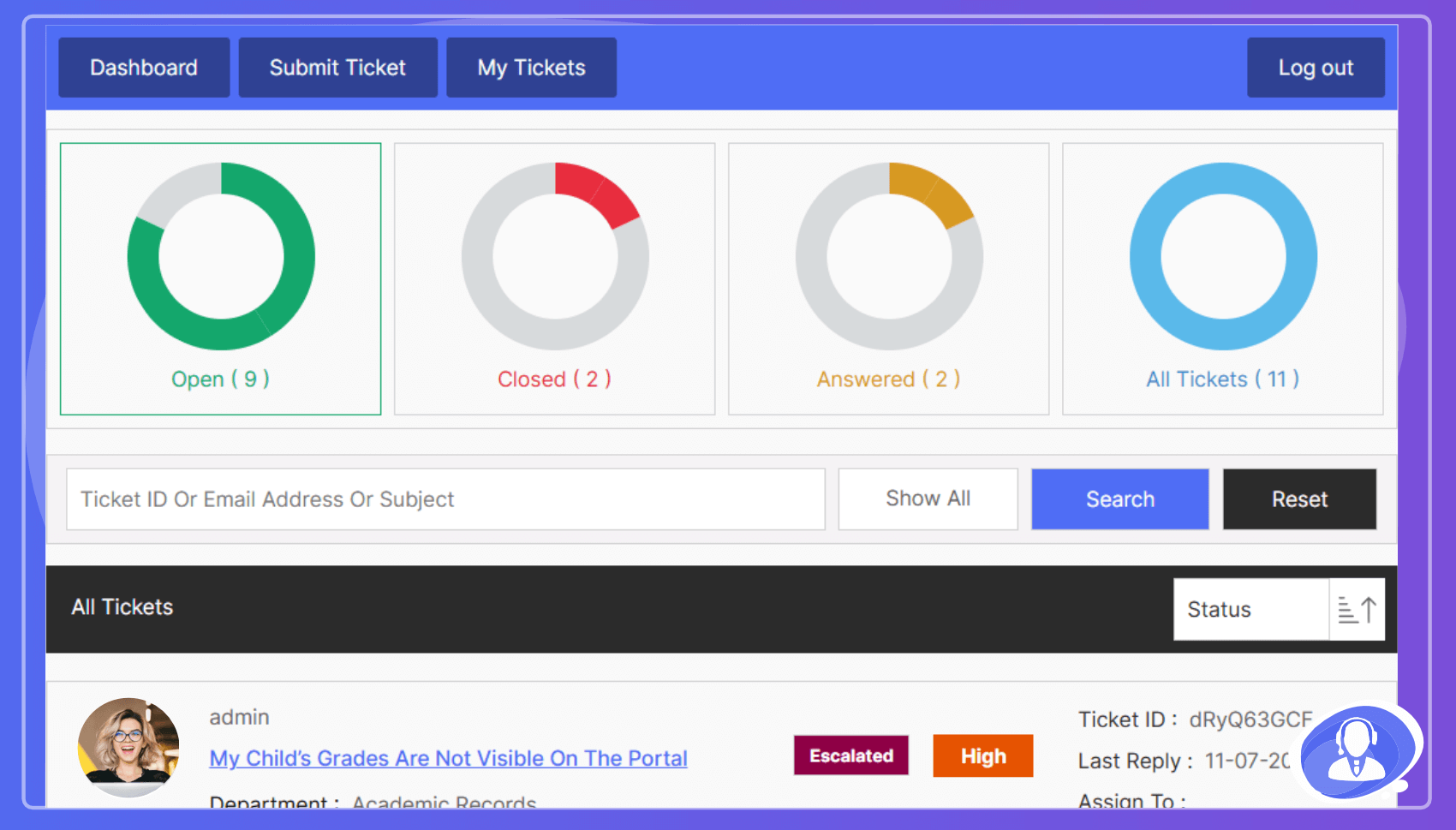The width and height of the screenshot is (1456, 830).
Task: Select the Closed (2) tickets card
Action: point(555,279)
